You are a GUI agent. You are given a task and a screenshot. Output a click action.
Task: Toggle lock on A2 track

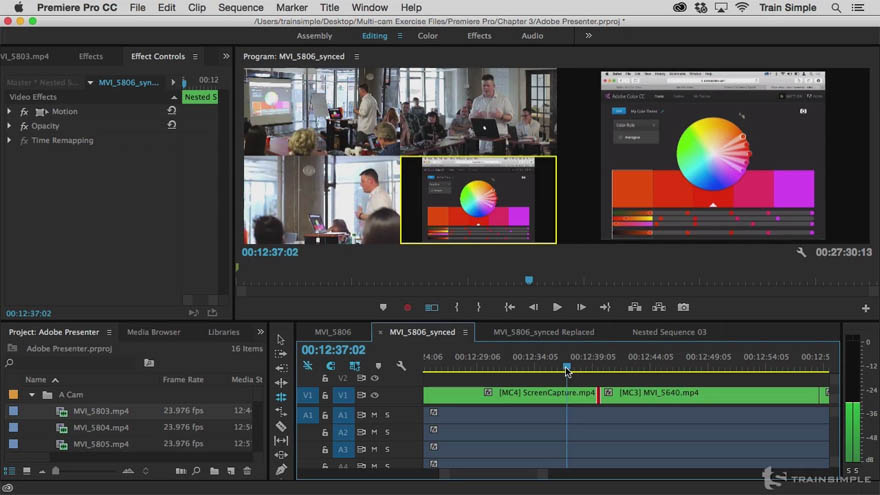(325, 432)
